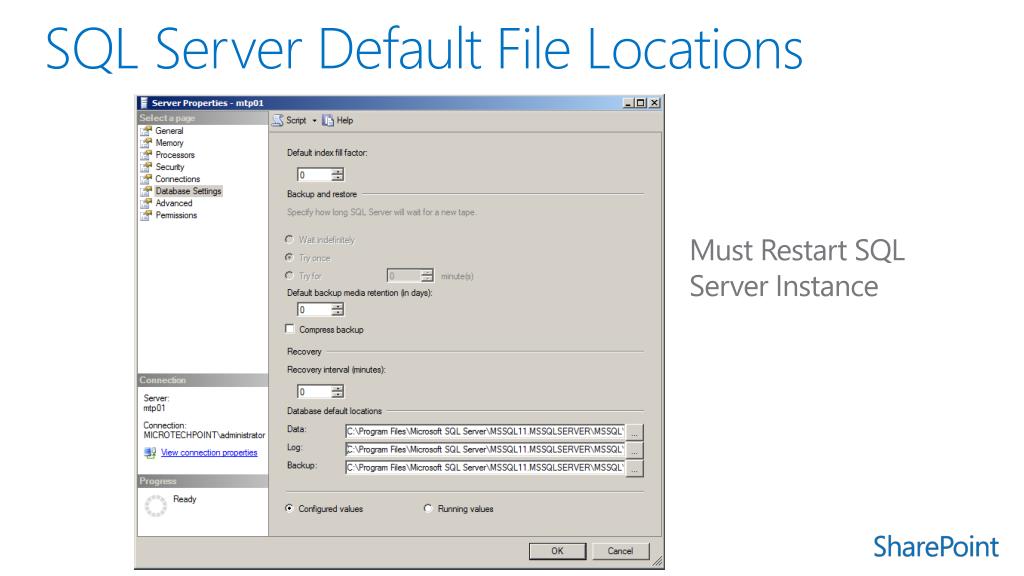The image size is (1024, 576).
Task: Click the backup media retention days field
Action: click(313, 310)
